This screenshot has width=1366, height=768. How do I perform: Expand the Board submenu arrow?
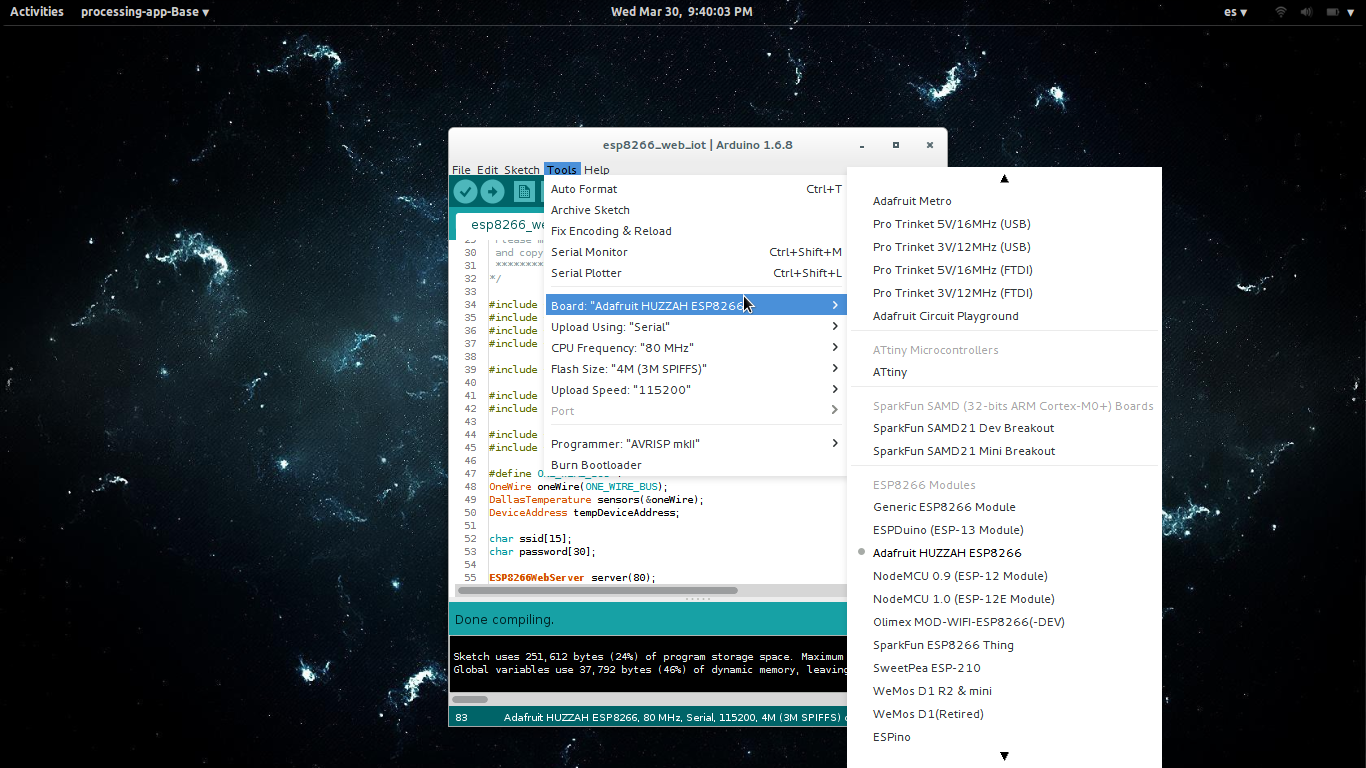coord(835,306)
